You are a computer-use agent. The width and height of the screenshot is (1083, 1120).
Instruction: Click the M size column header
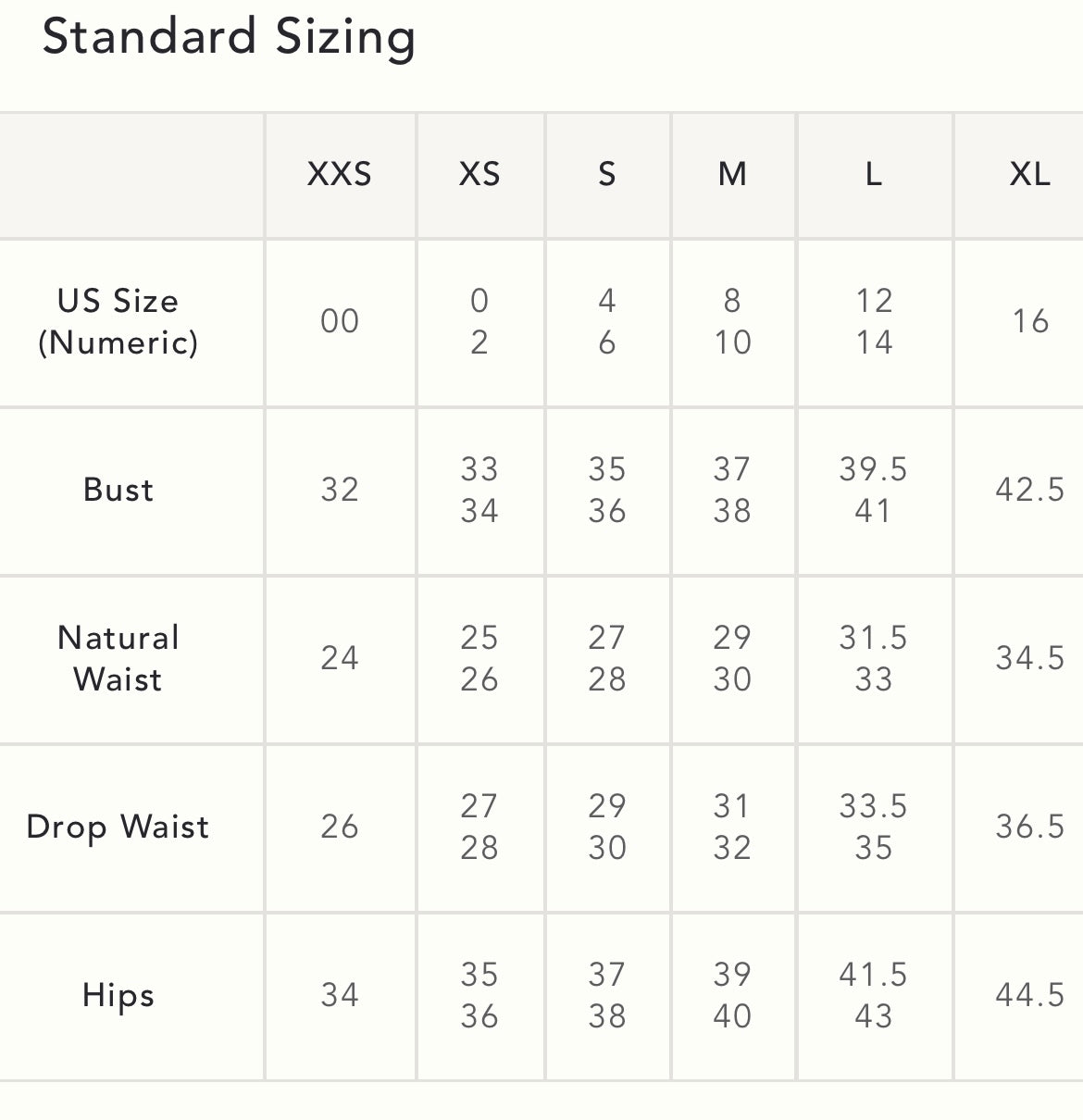pos(732,174)
